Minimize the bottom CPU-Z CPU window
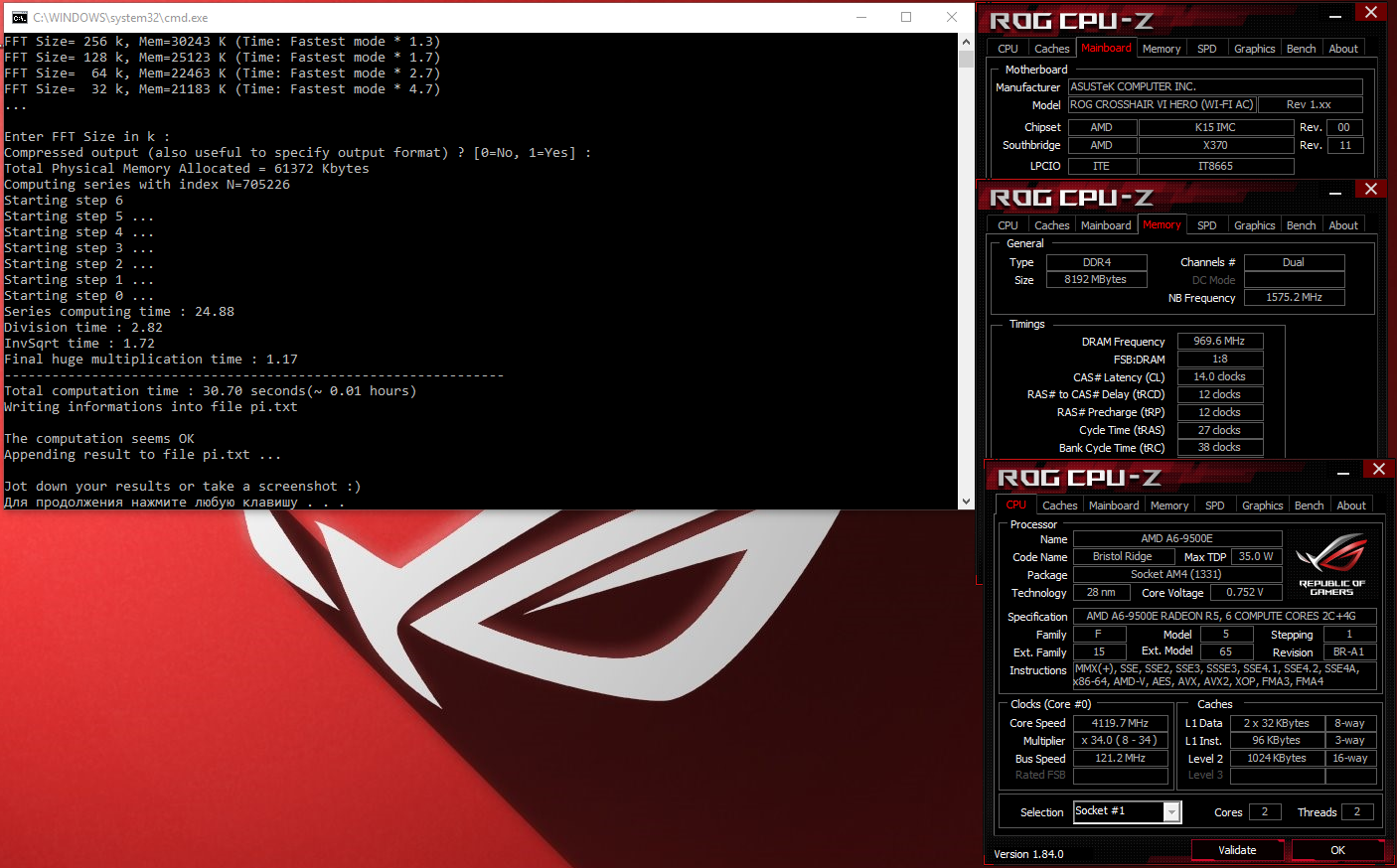This screenshot has height=868, width=1397. click(x=1342, y=472)
